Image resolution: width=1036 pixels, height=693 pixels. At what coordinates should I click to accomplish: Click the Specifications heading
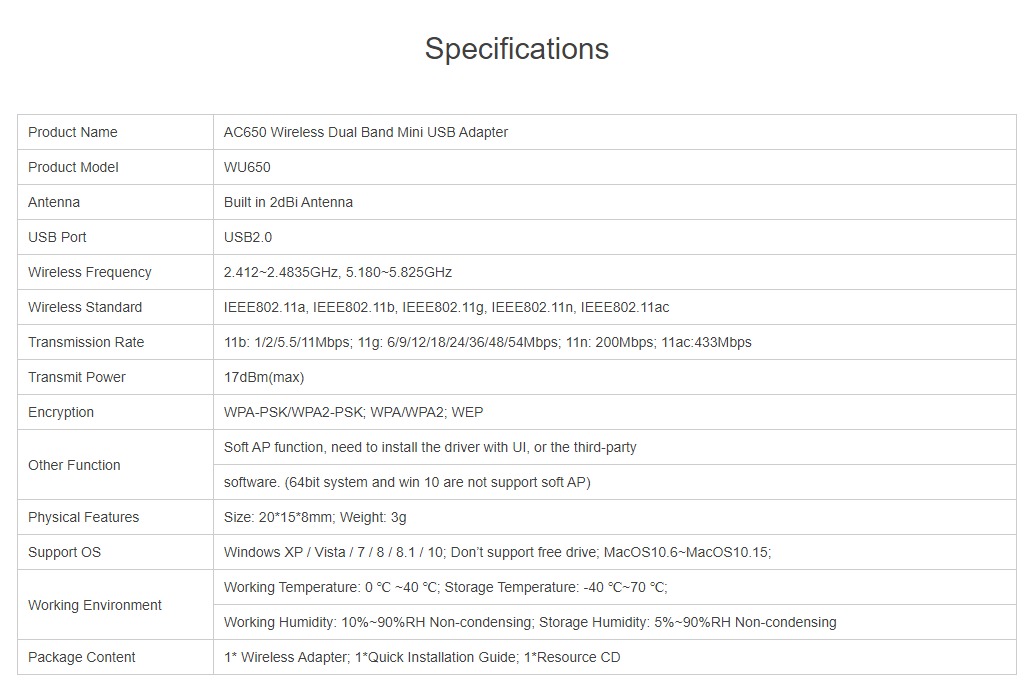[x=516, y=49]
